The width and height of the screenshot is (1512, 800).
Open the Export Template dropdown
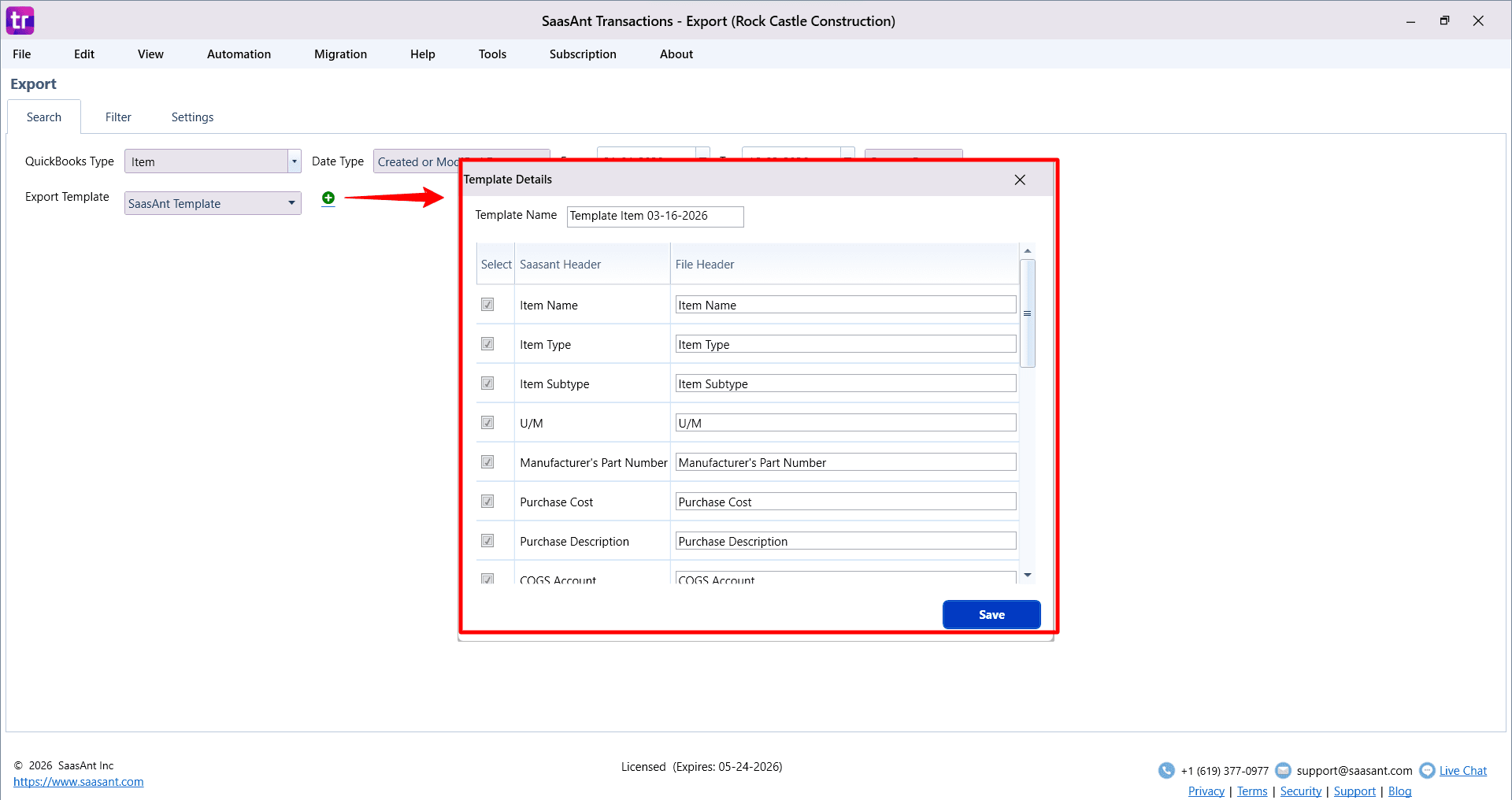[213, 203]
